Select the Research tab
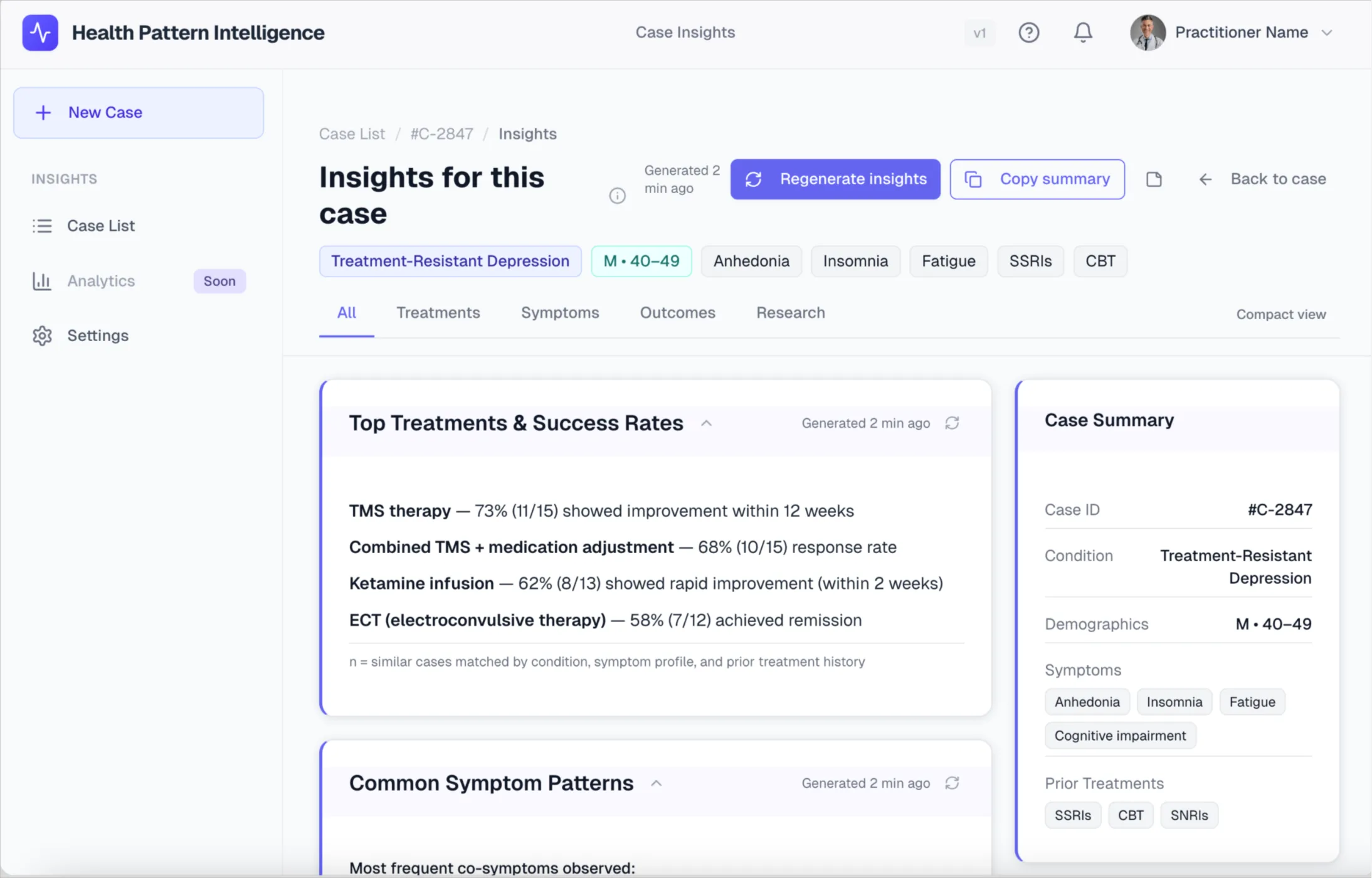The width and height of the screenshot is (1372, 878). pos(790,312)
